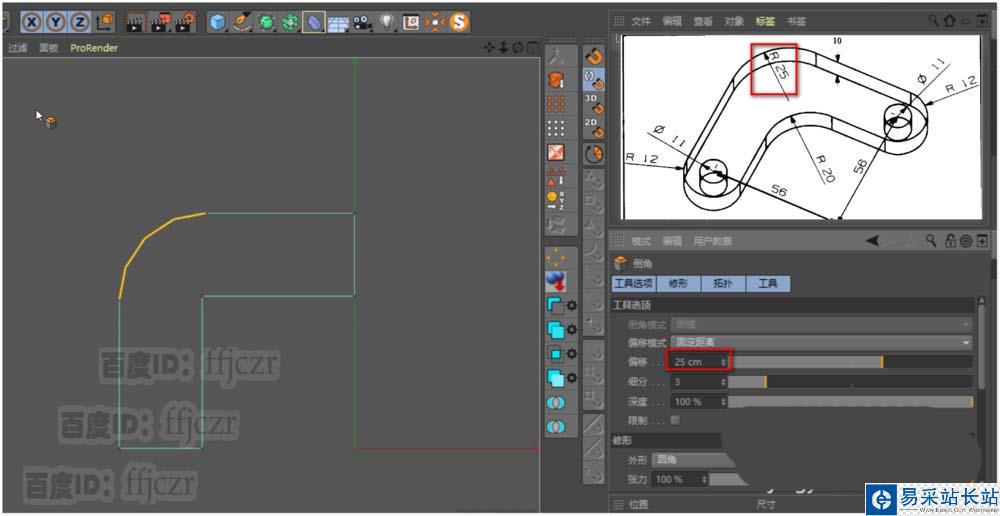Toggle the Y axis lock
1000x516 pixels.
pos(55,22)
